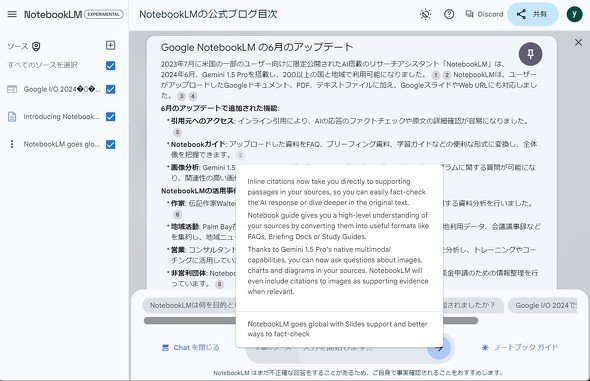
Task: Click the source shield info icon
Action: click(36, 46)
